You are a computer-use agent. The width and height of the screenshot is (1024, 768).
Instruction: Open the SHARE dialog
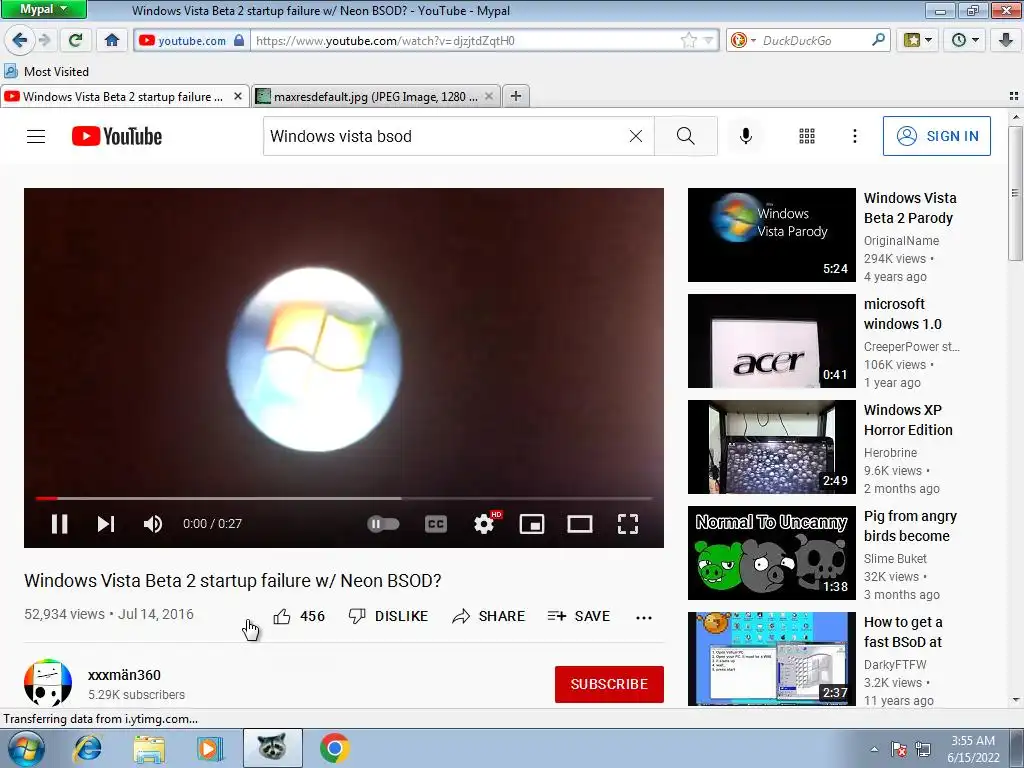coord(488,616)
